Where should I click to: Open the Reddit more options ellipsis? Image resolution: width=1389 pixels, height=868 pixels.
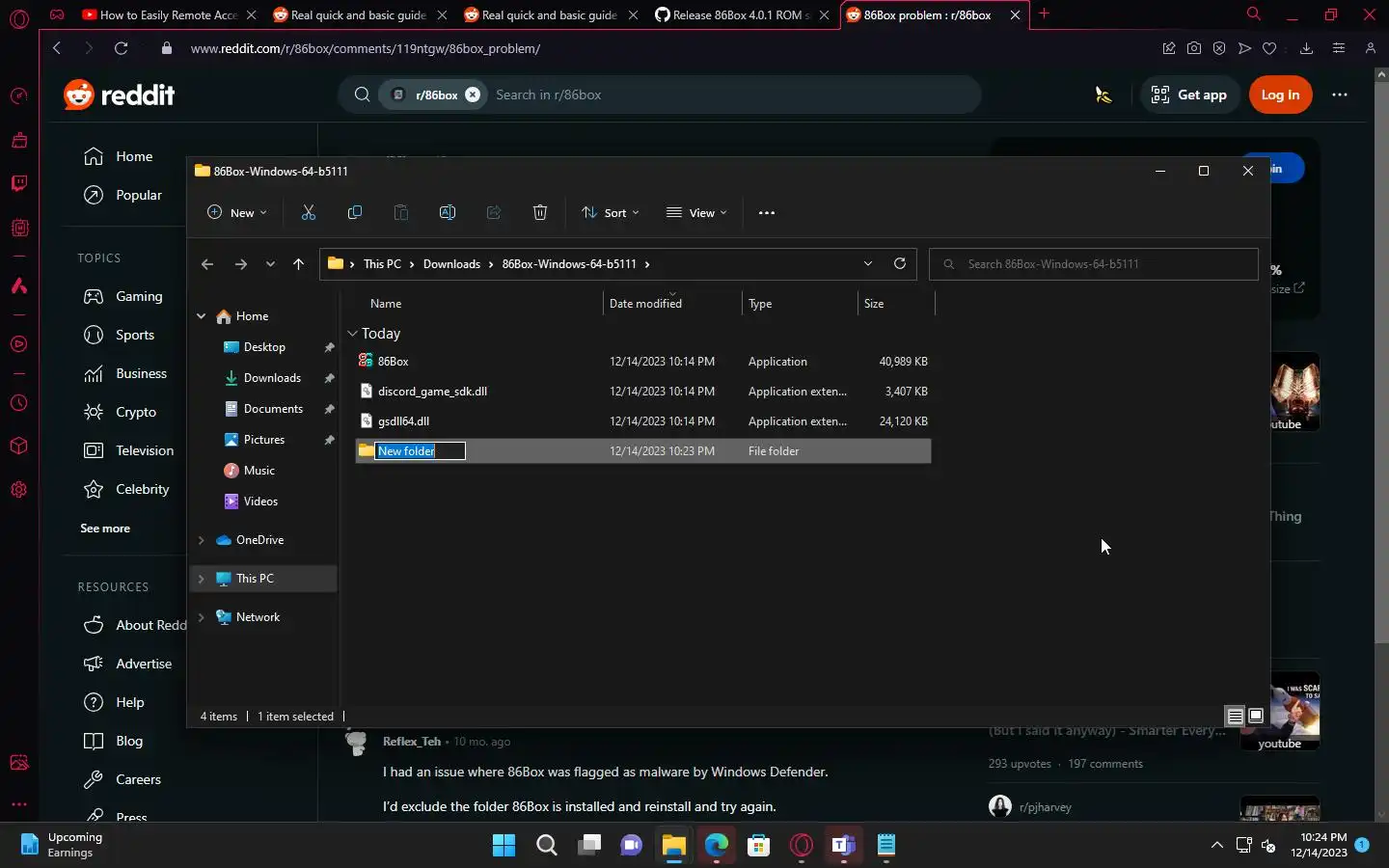coord(1340,95)
